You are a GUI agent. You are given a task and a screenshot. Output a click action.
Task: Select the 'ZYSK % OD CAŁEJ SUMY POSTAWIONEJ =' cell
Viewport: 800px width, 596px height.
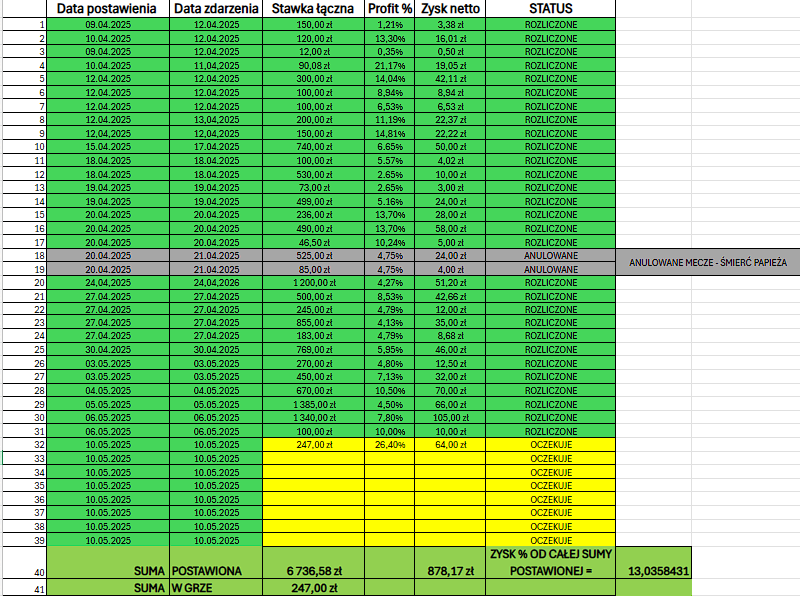(x=551, y=563)
